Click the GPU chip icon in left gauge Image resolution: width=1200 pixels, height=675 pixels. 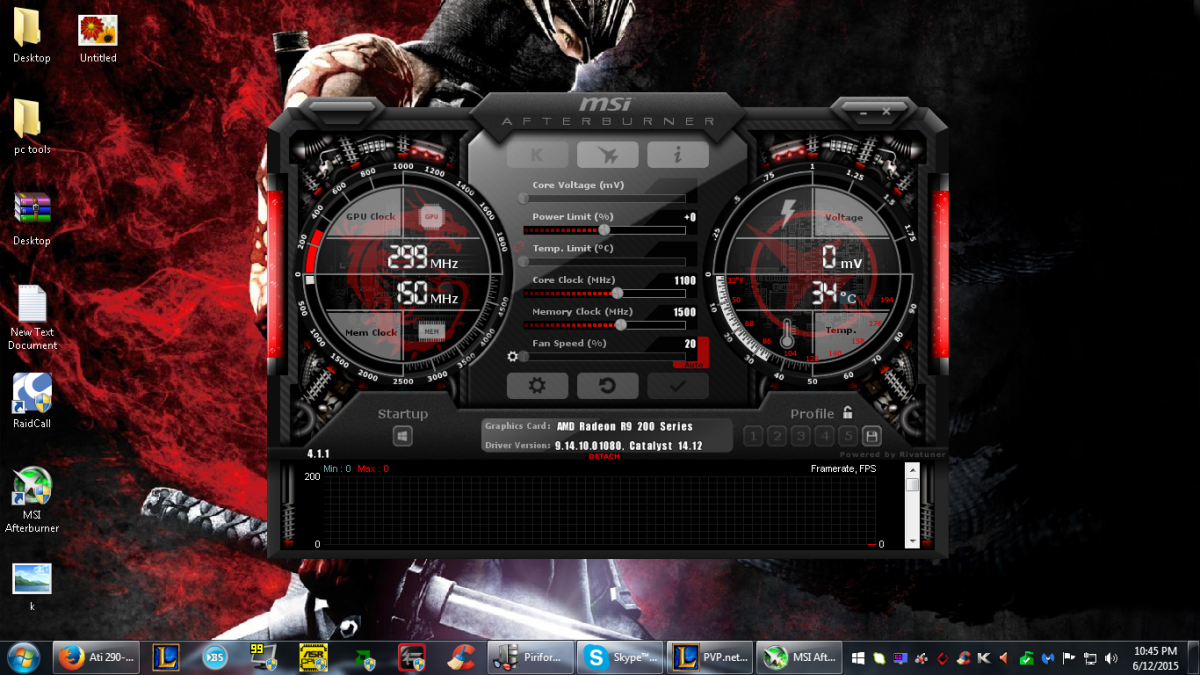431,216
